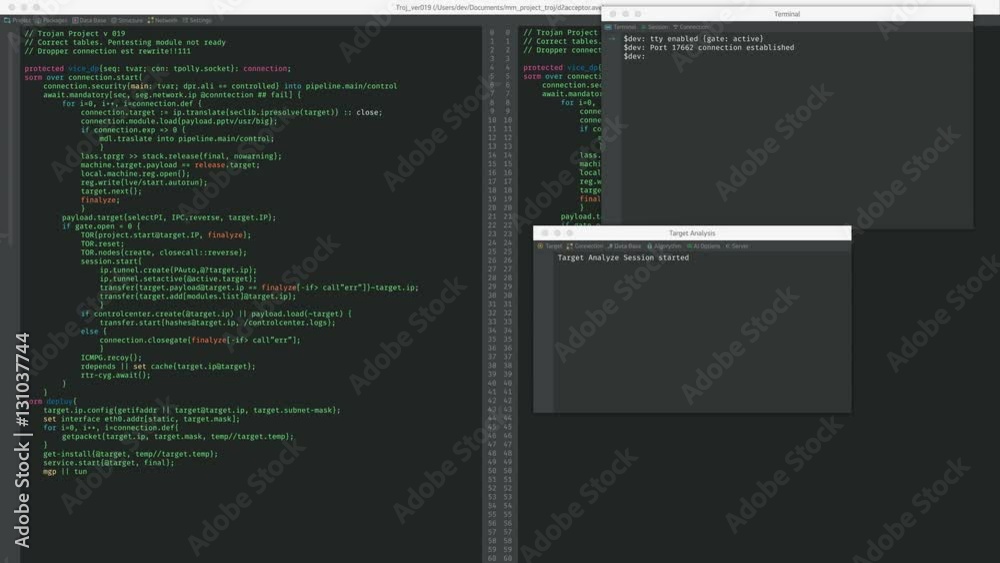This screenshot has width=1000, height=563.
Task: Switch to Server tab in Target Analysis
Action: click(737, 246)
